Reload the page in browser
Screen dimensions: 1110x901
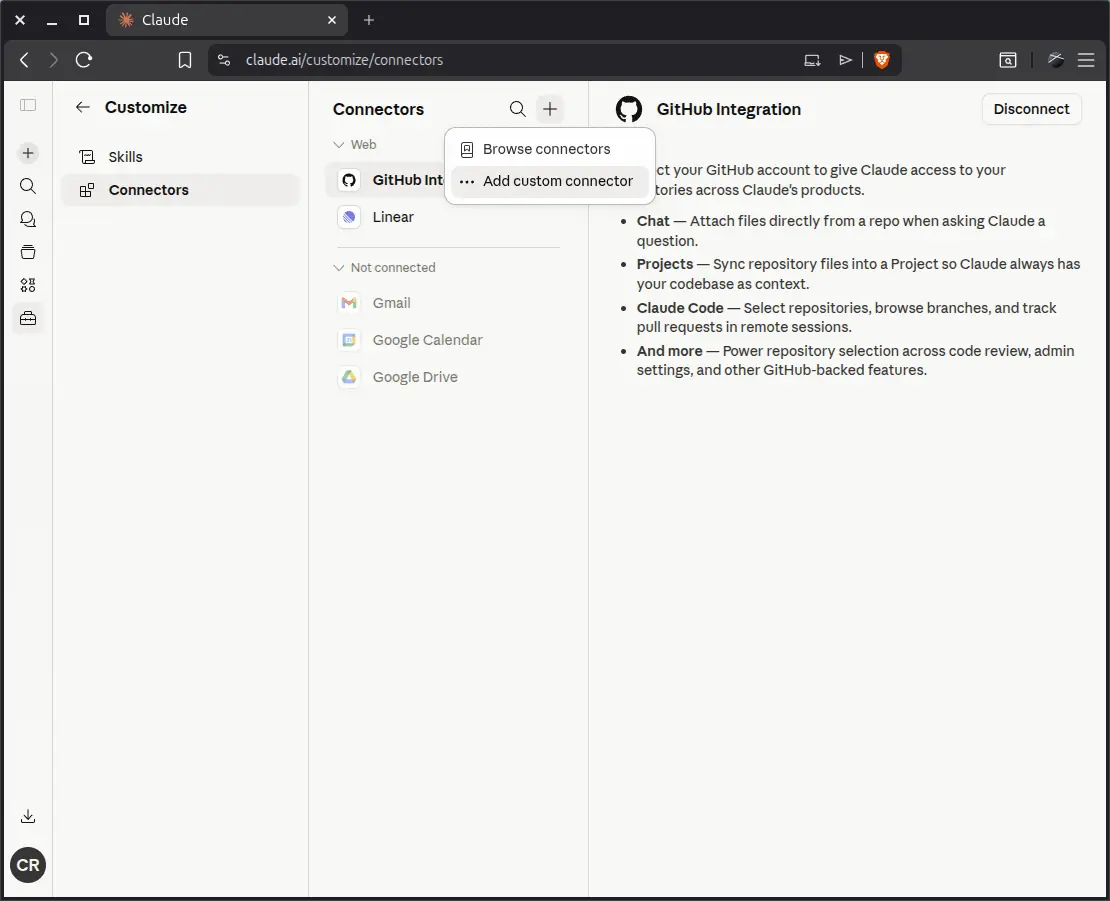coord(84,60)
